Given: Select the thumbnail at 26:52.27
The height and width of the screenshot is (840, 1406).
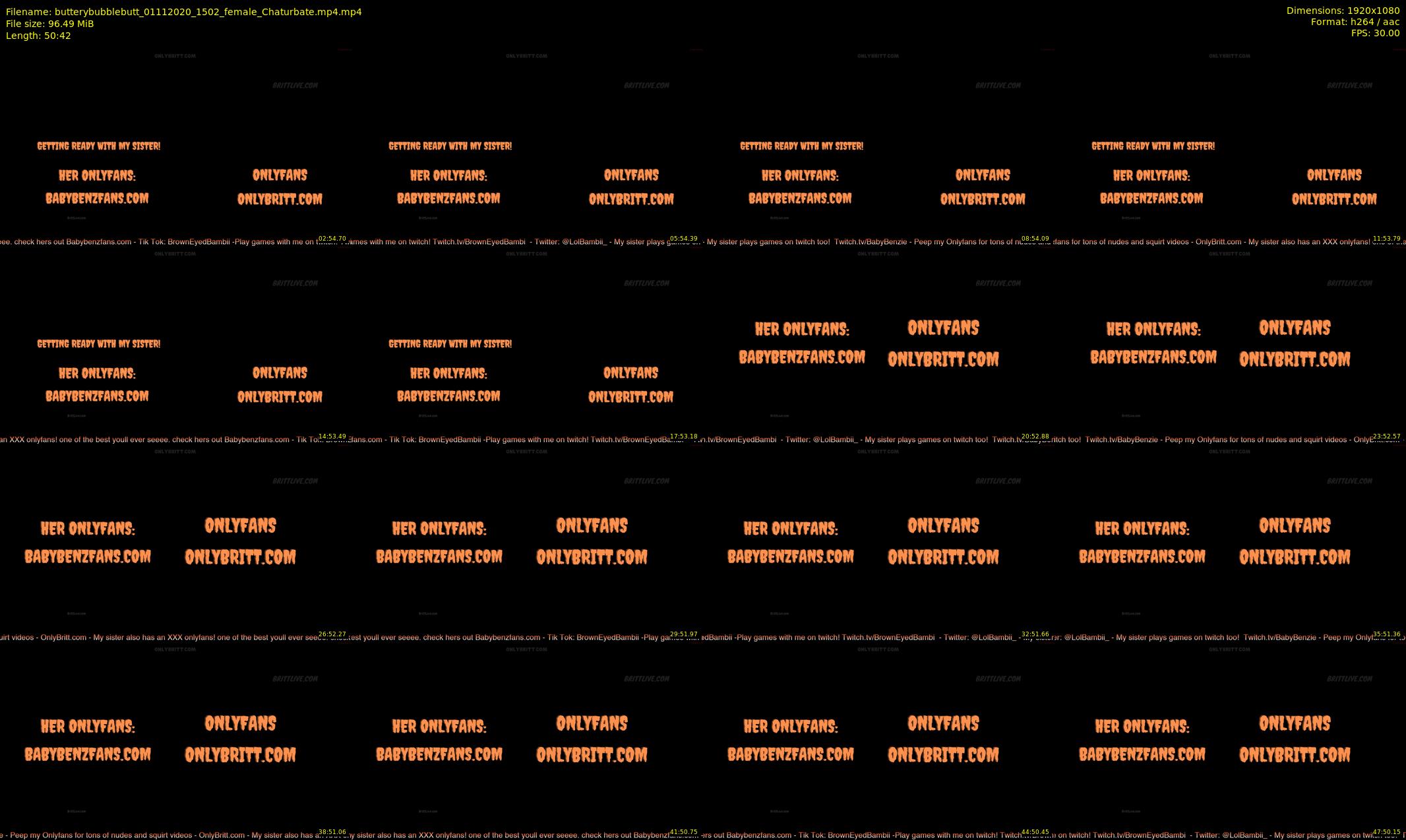Looking at the screenshot, I should pyautogui.click(x=175, y=543).
